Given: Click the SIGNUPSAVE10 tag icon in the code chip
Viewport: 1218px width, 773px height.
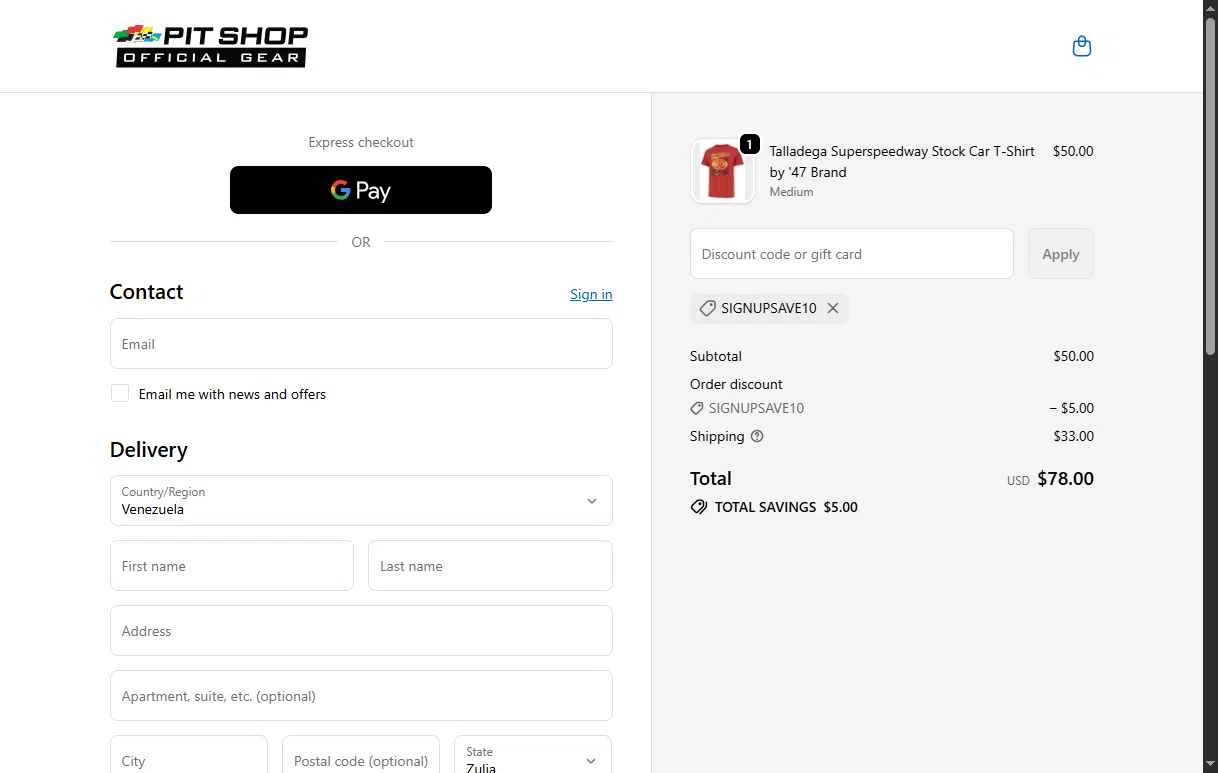Looking at the screenshot, I should tap(707, 308).
